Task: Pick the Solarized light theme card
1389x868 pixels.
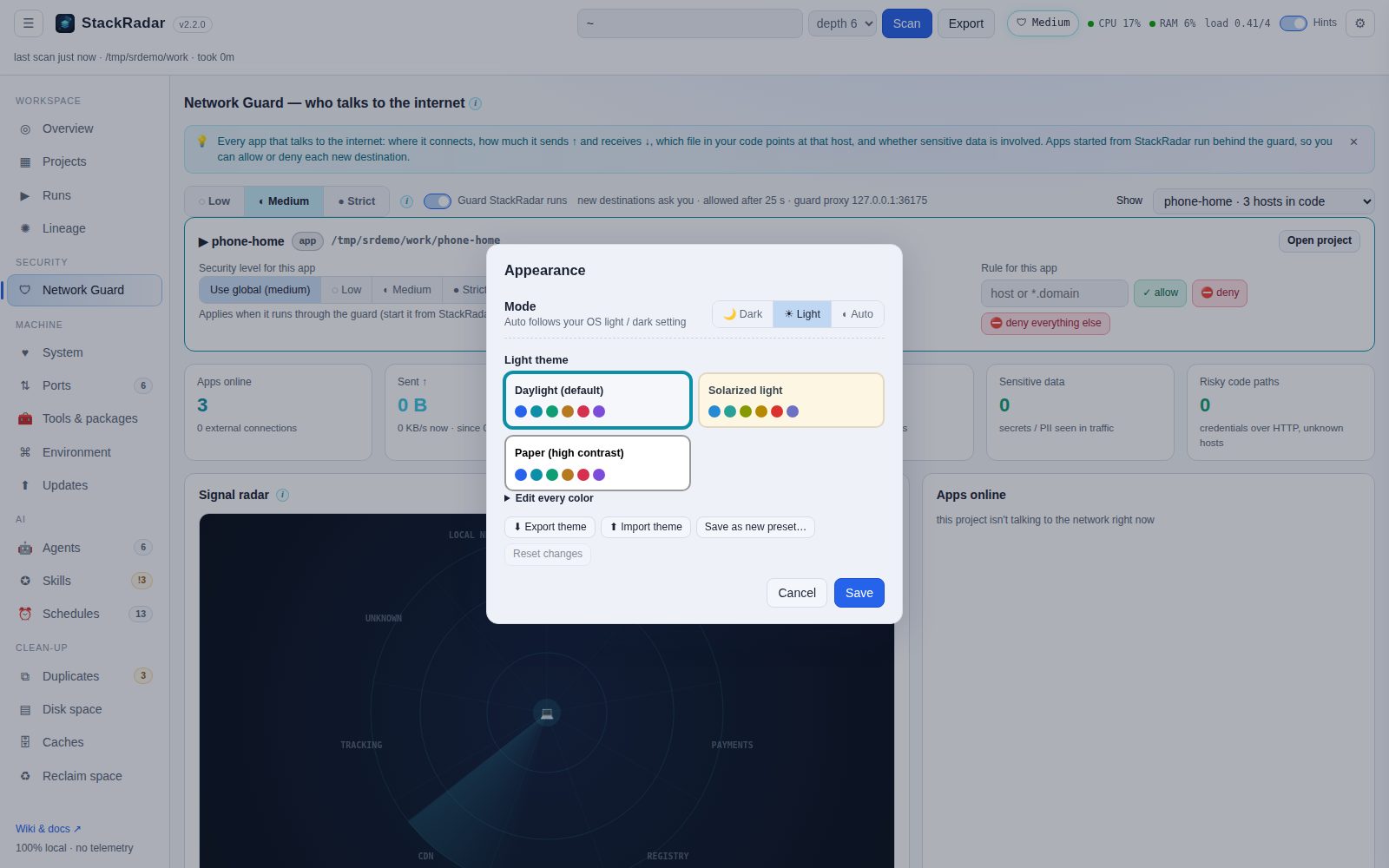Action: (791, 400)
